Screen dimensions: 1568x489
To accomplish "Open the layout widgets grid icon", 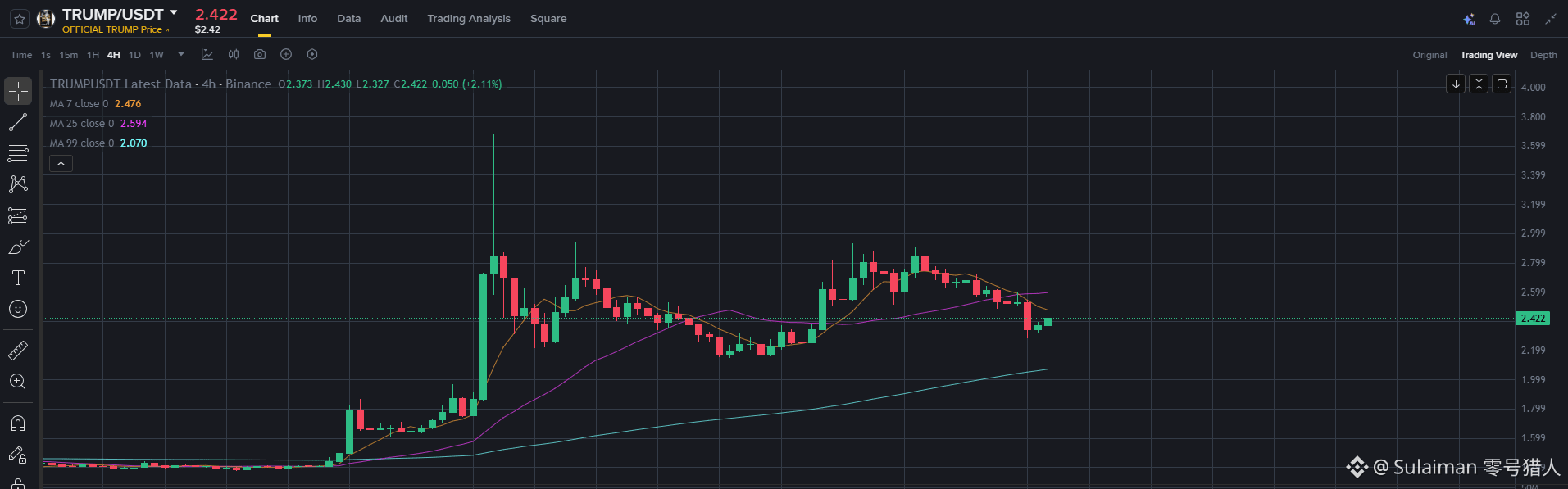I will click(x=1523, y=19).
